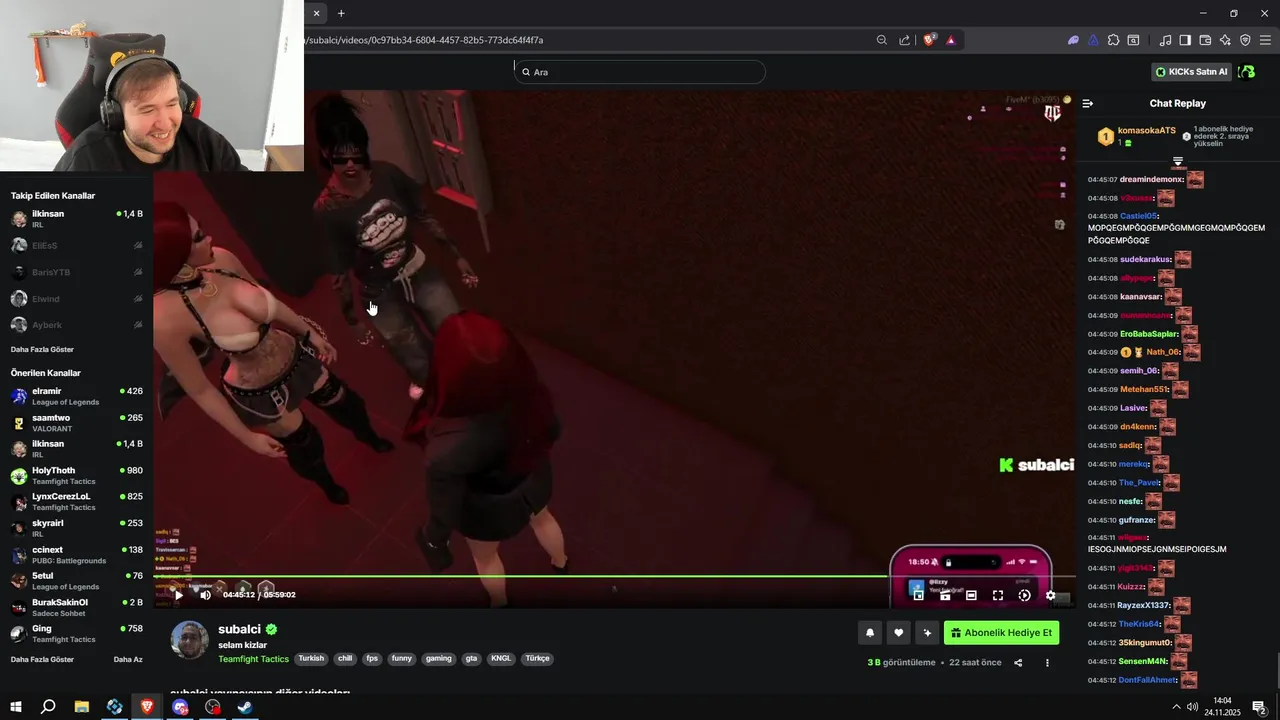Screen dimensions: 1280x720
Task: Open the Teamfight Tactics category link
Action: [253, 659]
